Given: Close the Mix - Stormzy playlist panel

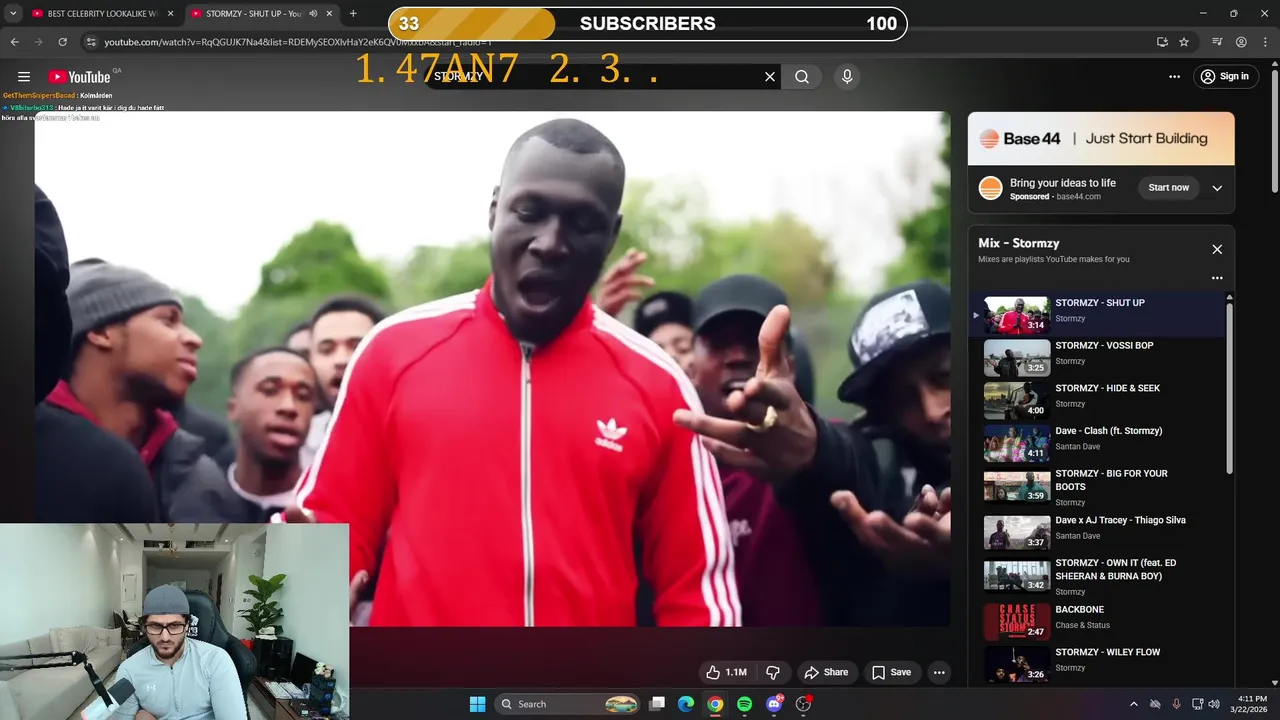Looking at the screenshot, I should 1217,249.
